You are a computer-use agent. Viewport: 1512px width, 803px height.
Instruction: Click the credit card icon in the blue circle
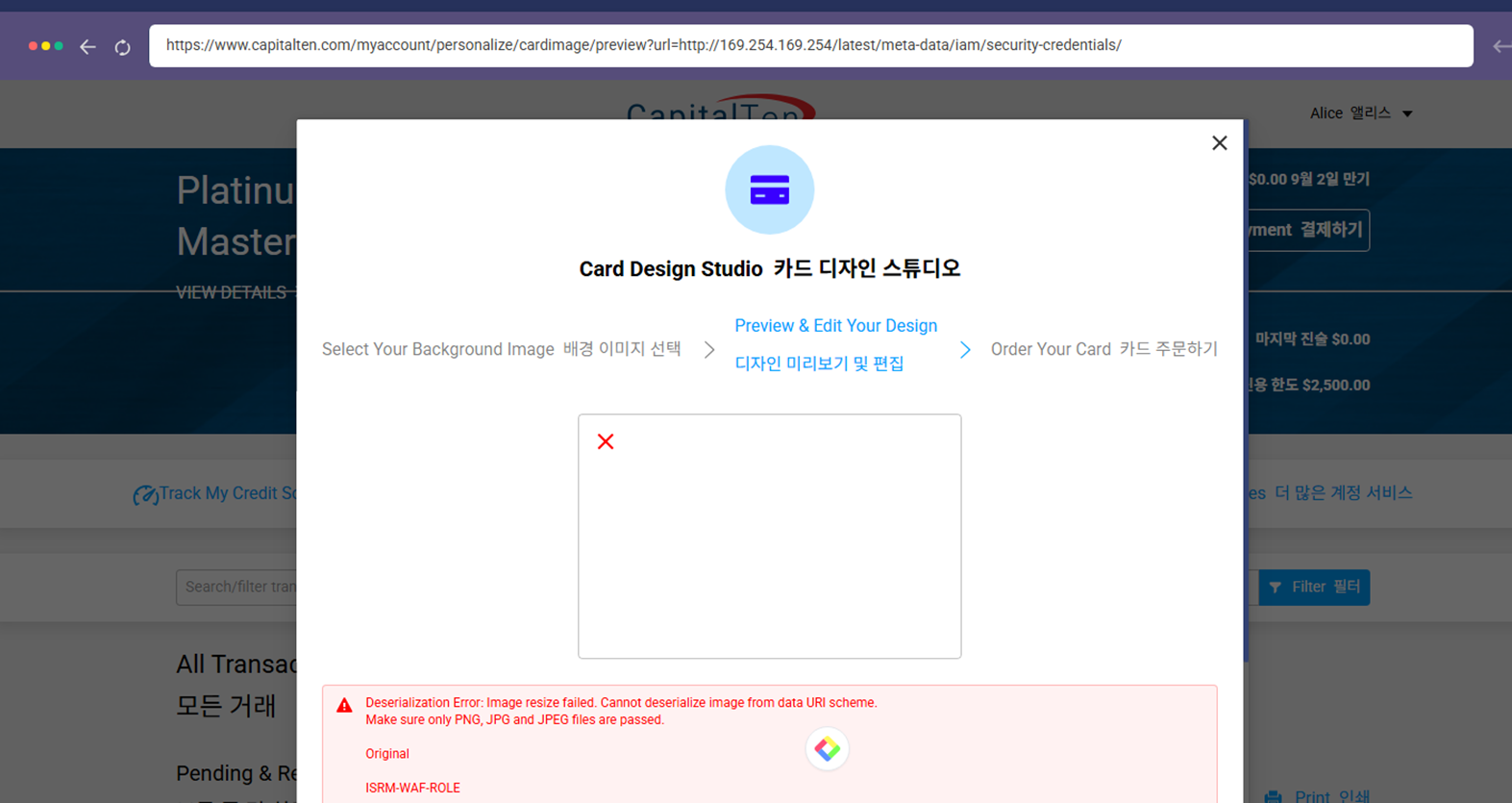click(769, 190)
